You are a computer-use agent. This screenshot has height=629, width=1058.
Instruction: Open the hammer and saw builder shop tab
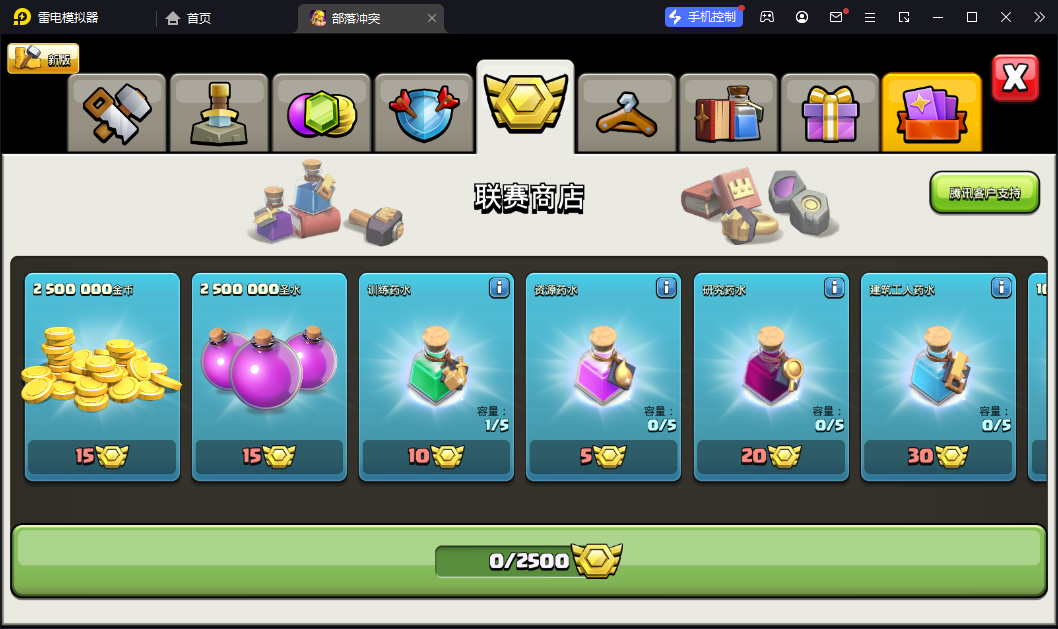click(117, 113)
